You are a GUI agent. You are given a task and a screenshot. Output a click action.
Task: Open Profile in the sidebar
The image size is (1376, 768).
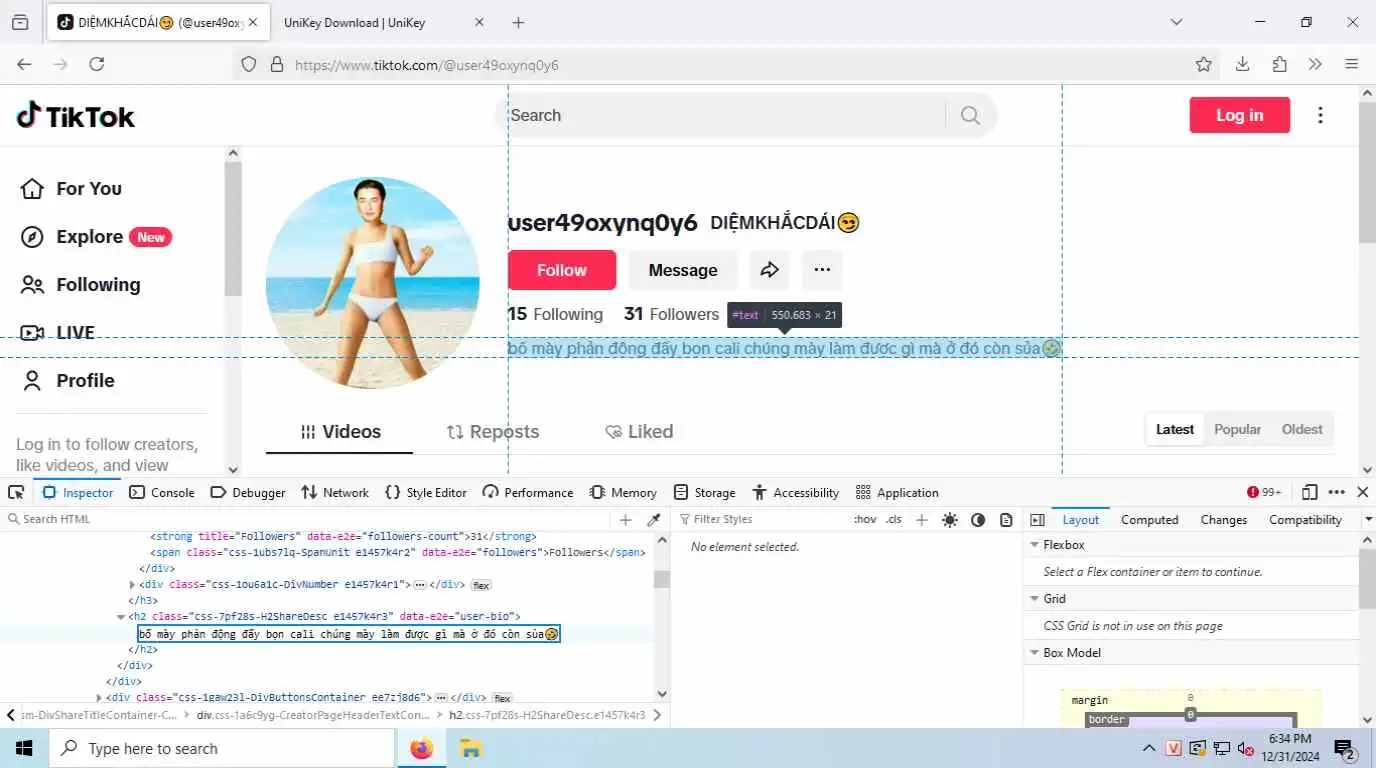(67, 381)
